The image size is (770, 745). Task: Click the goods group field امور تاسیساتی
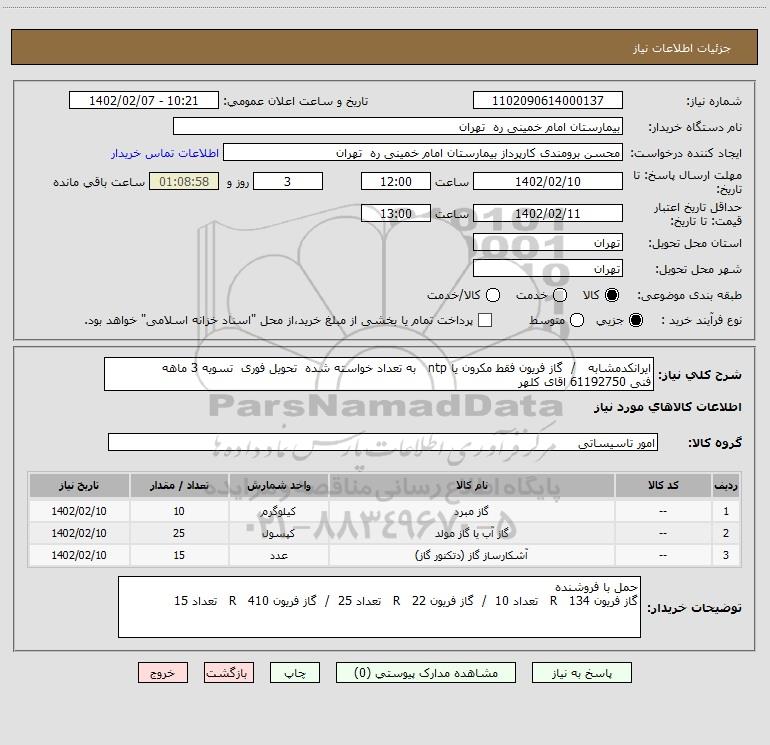pyautogui.click(x=383, y=442)
